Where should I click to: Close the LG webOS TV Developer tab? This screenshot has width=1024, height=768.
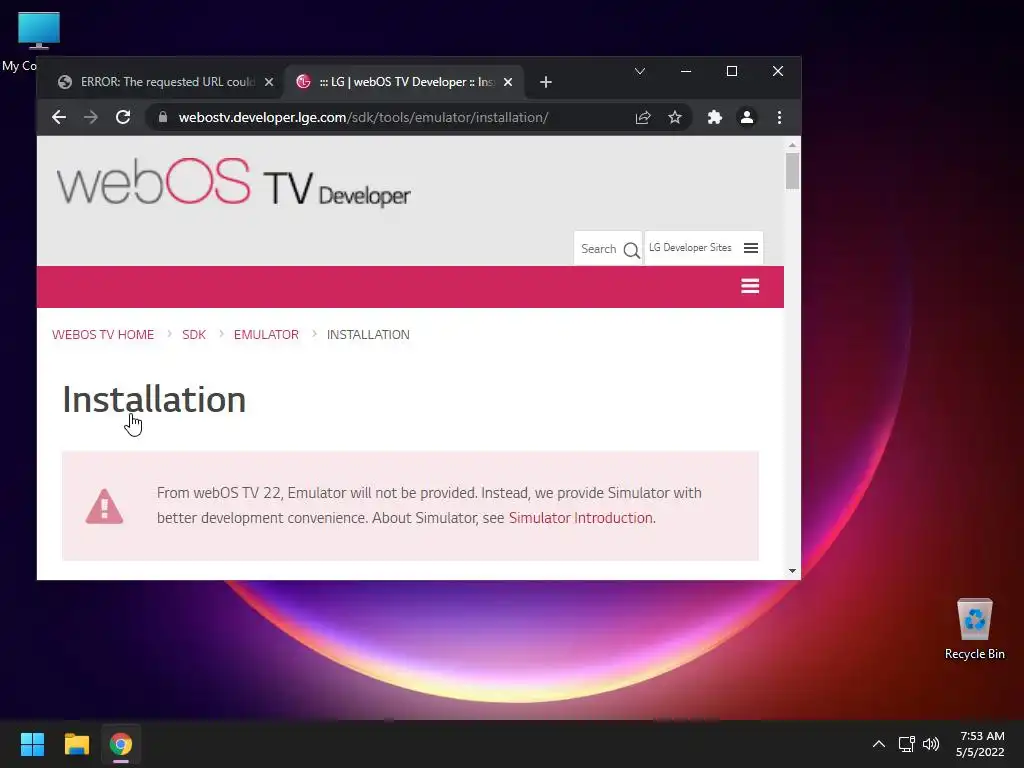508,82
